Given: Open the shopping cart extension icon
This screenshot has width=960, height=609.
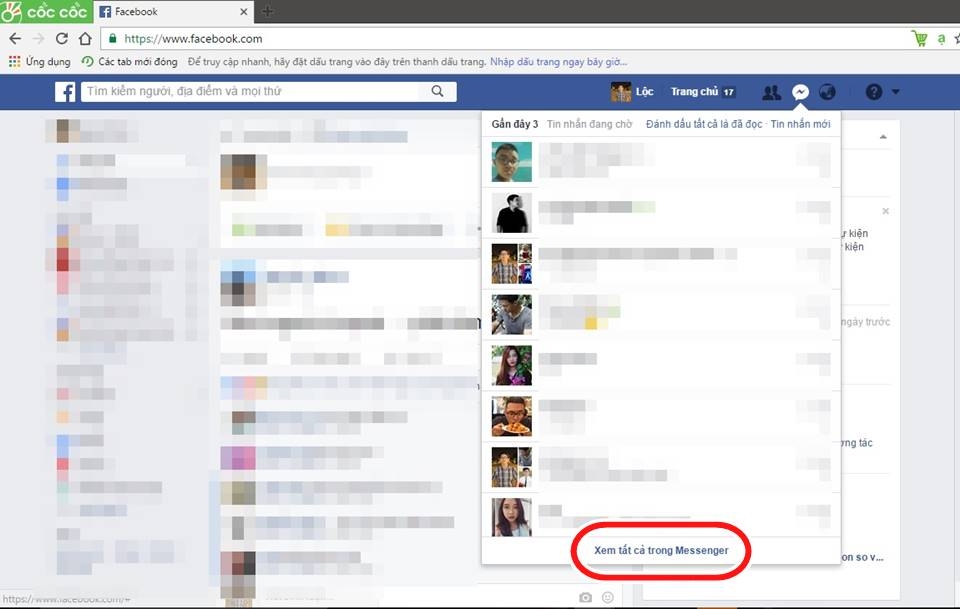Looking at the screenshot, I should coord(920,39).
